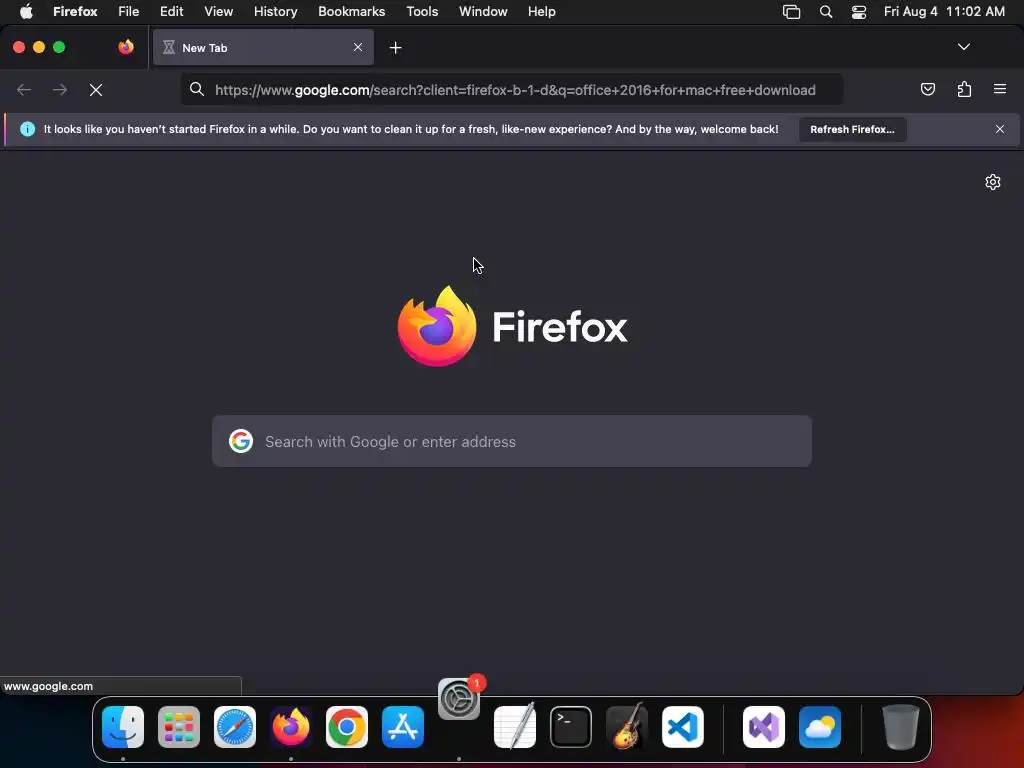The width and height of the screenshot is (1024, 768).
Task: Open the Extensions puzzle icon
Action: pos(964,89)
